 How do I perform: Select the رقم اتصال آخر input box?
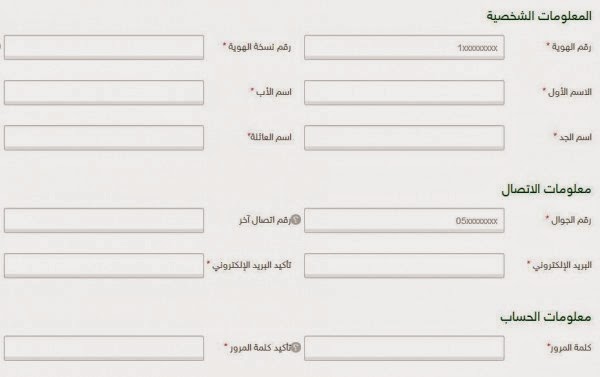pos(104,220)
